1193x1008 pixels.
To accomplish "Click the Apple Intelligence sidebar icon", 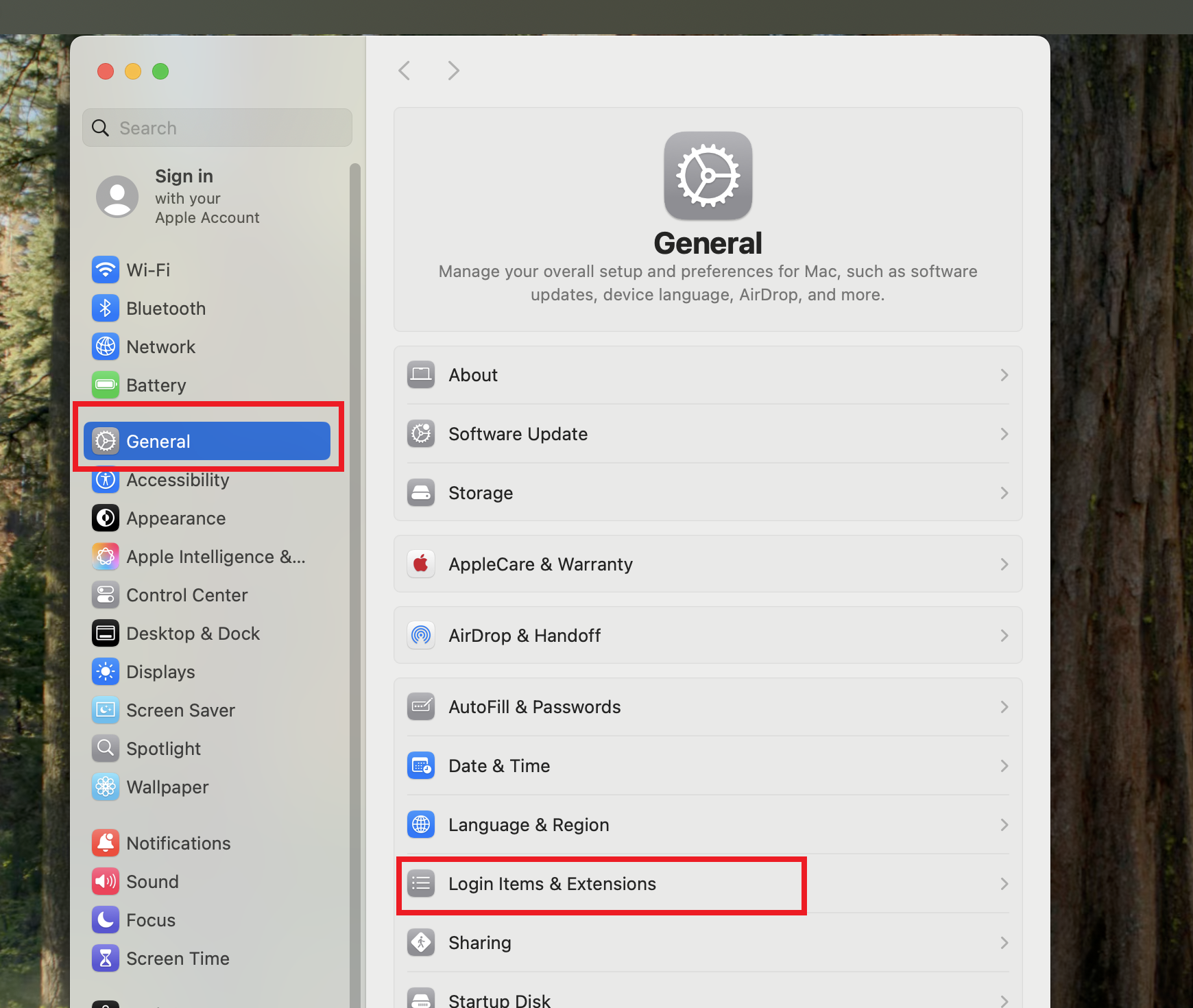I will (106, 557).
